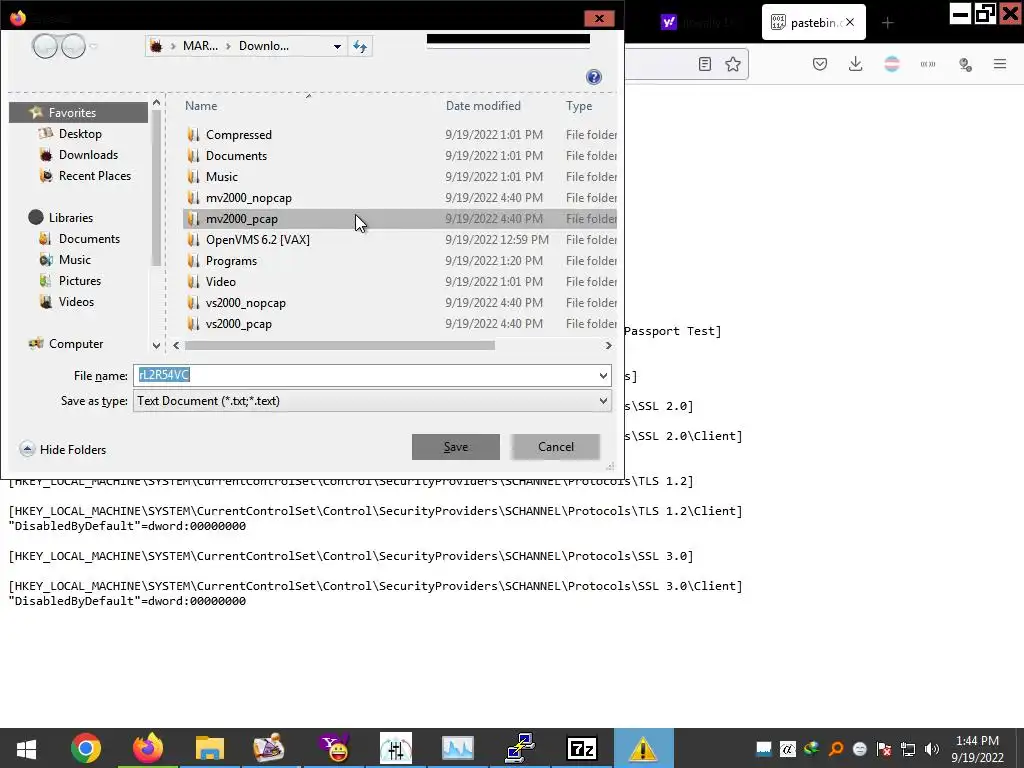Close the pastebin tab
The image size is (1024, 768).
[850, 22]
